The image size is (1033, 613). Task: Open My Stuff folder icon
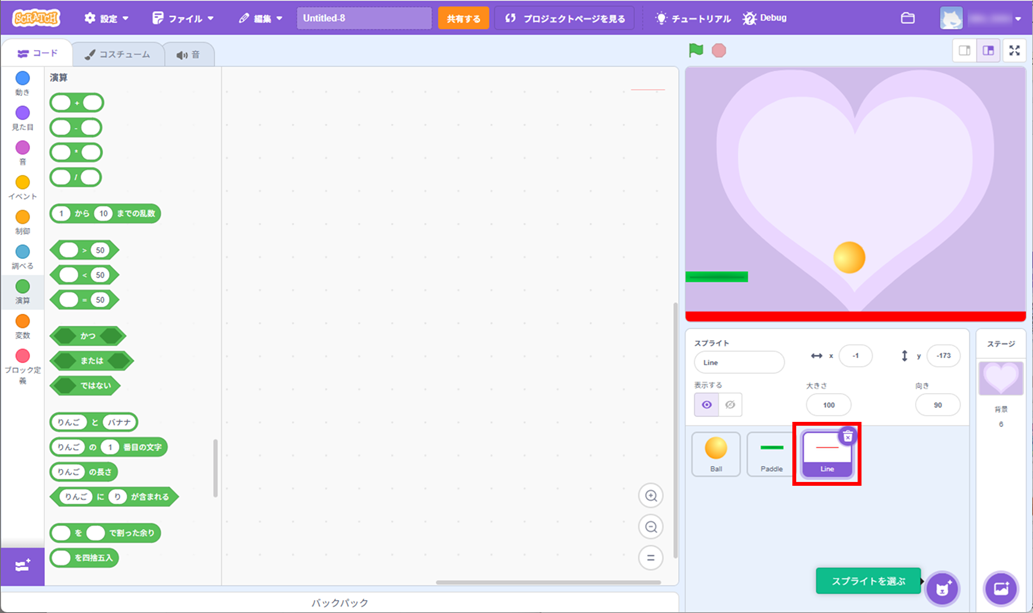coord(908,18)
